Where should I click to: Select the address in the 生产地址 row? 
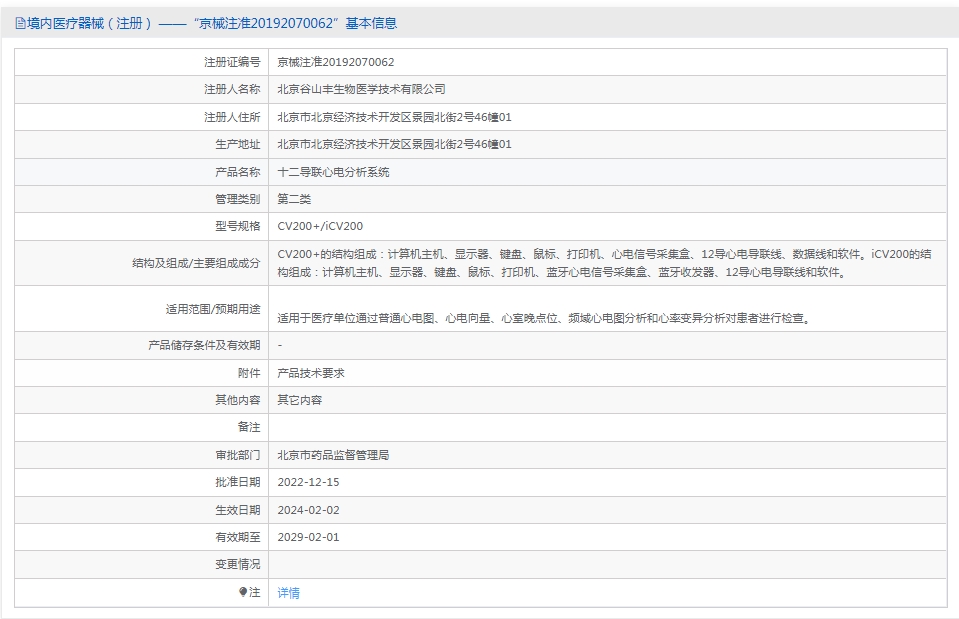[394, 144]
